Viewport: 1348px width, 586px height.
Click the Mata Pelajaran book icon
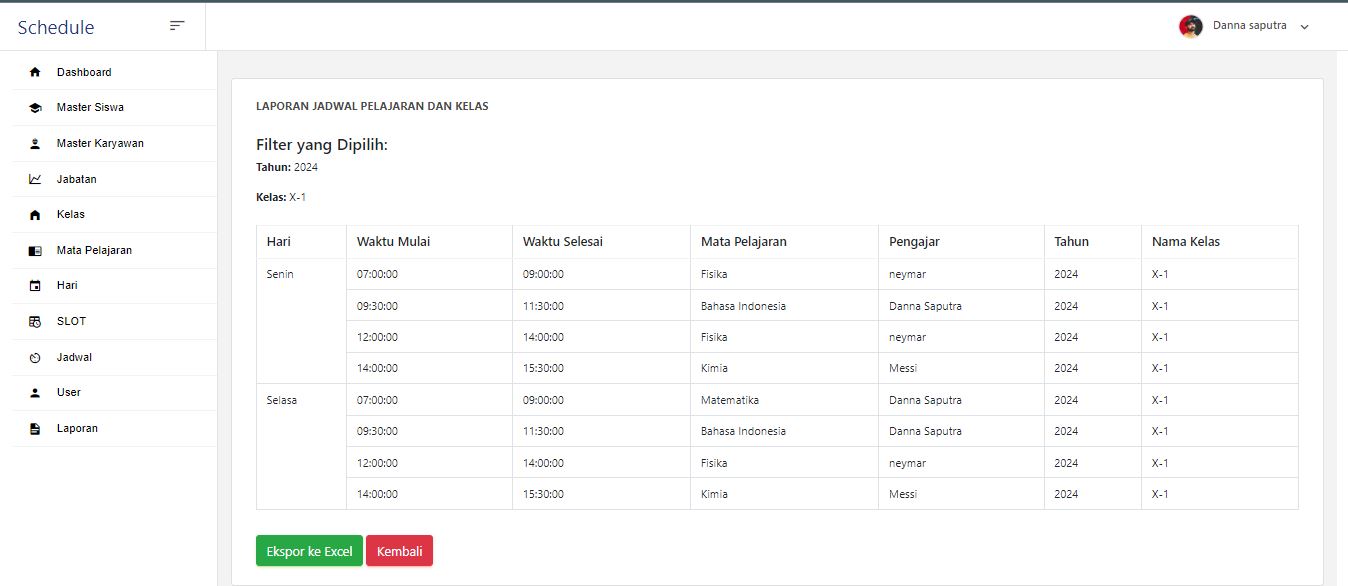[35, 251]
